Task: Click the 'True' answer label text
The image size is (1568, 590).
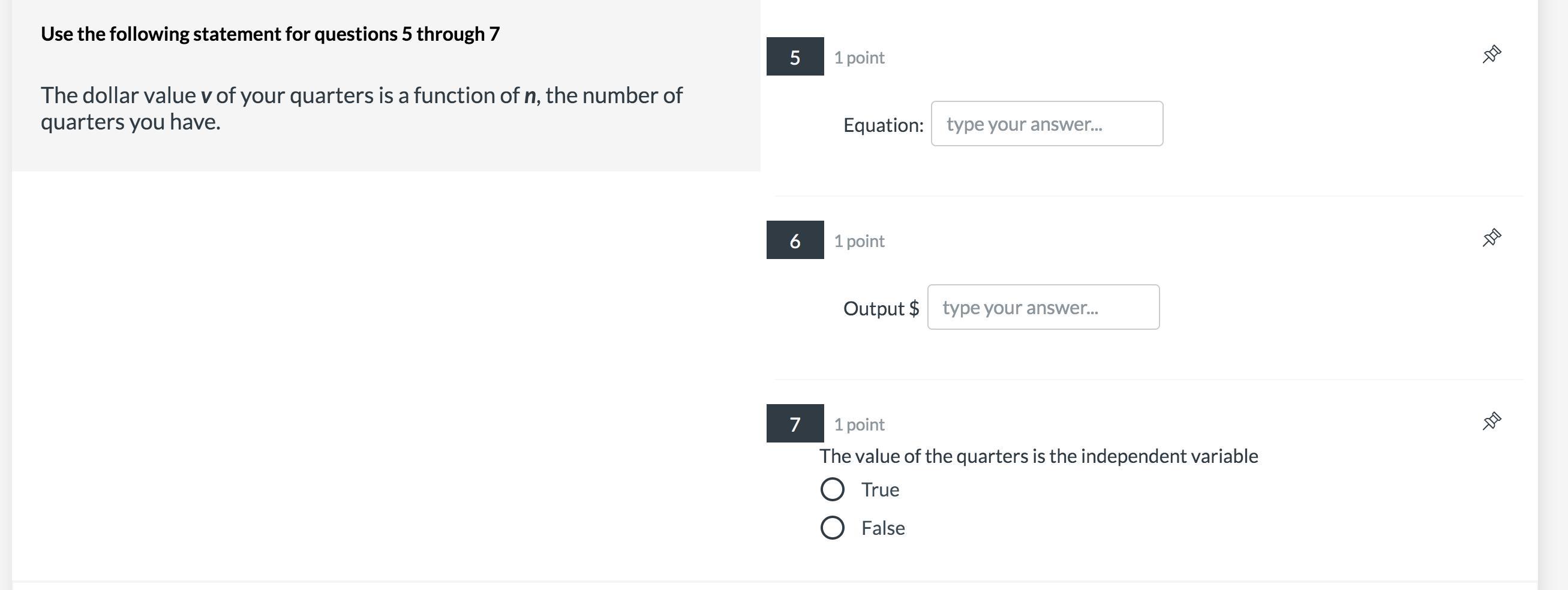Action: pos(879,490)
